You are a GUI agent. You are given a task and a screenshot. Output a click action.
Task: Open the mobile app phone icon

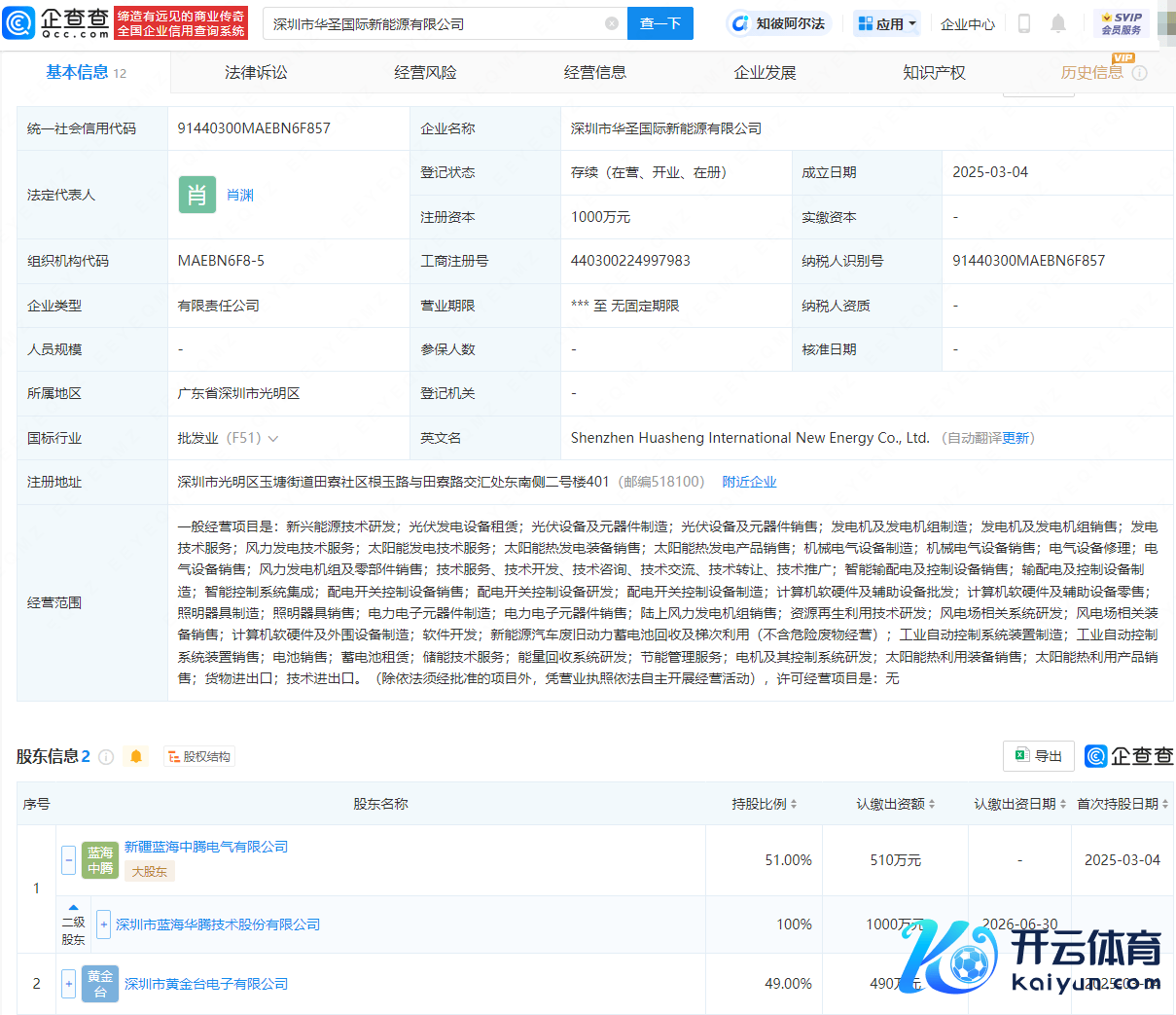[1023, 23]
